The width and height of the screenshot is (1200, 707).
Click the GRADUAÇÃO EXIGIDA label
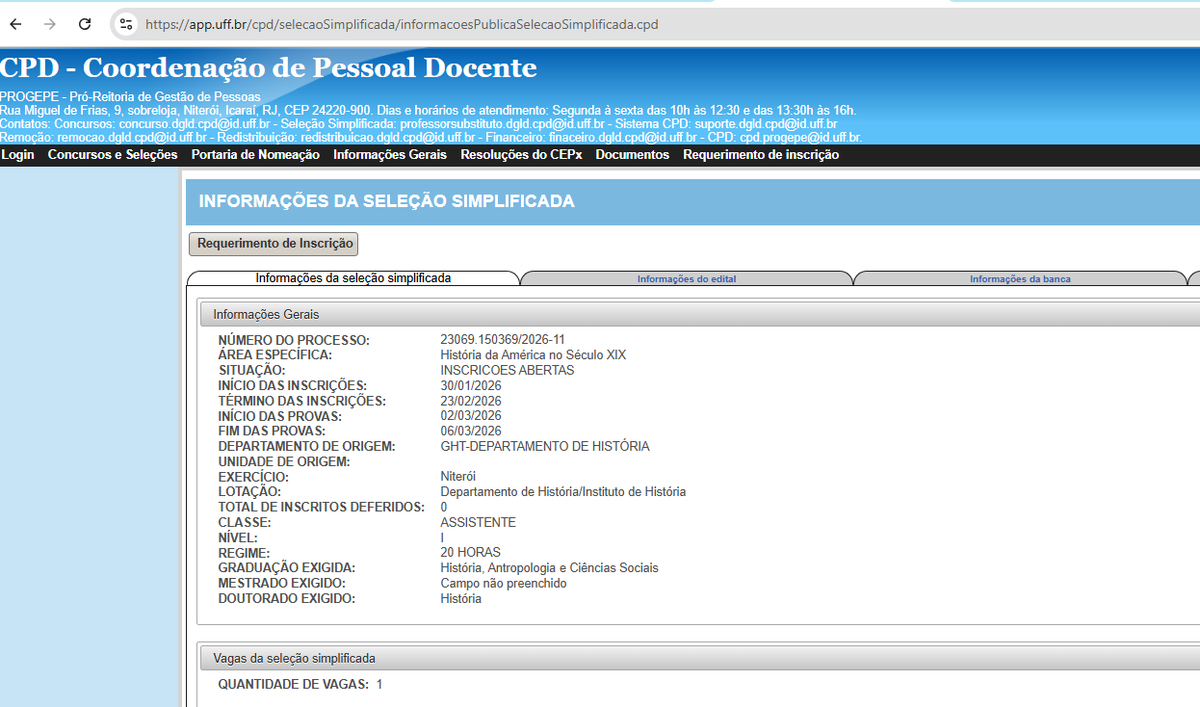tap(287, 569)
